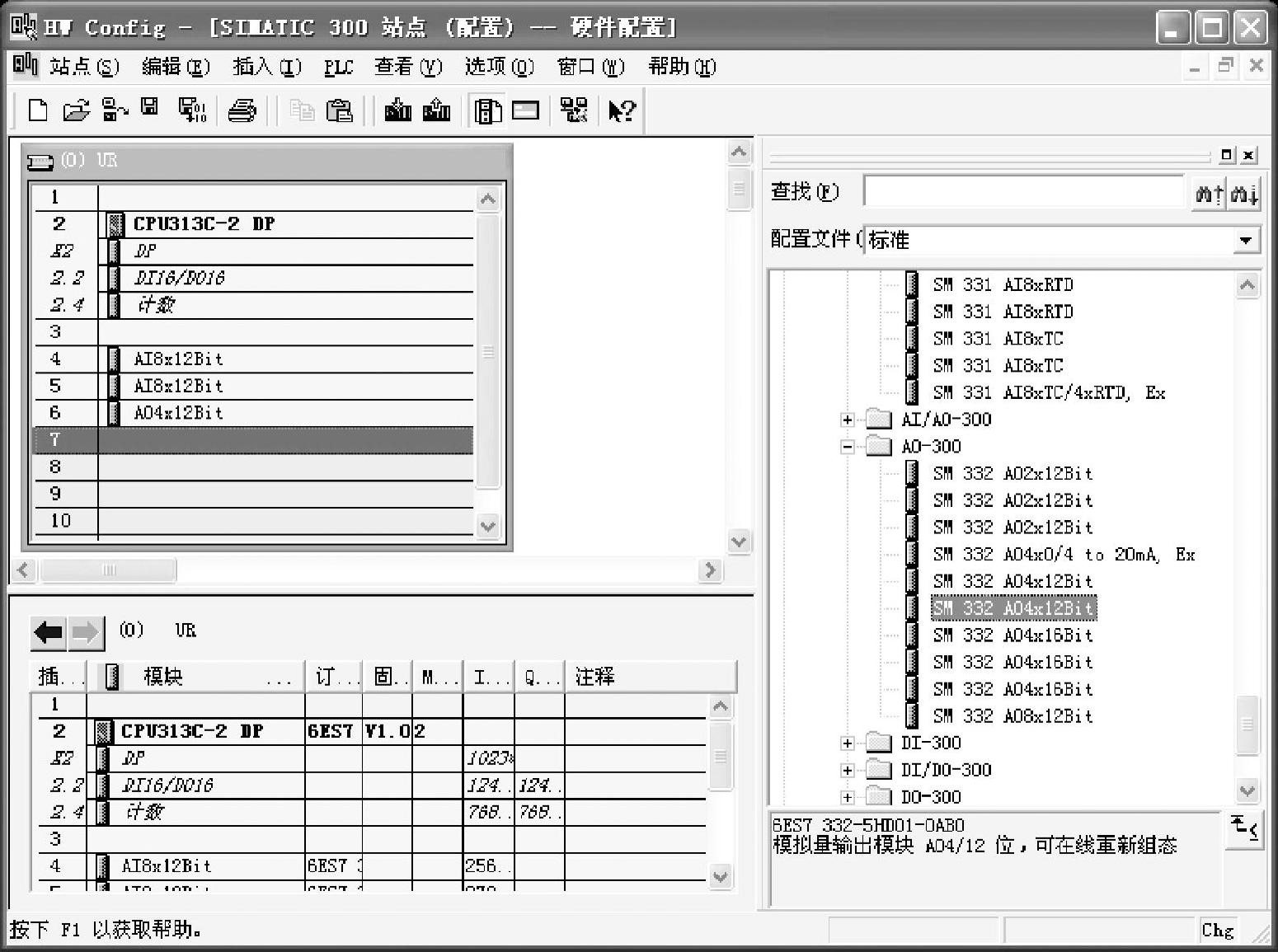This screenshot has width=1278, height=952.
Task: Select rack row 2.4 计数
Action: click(x=252, y=305)
